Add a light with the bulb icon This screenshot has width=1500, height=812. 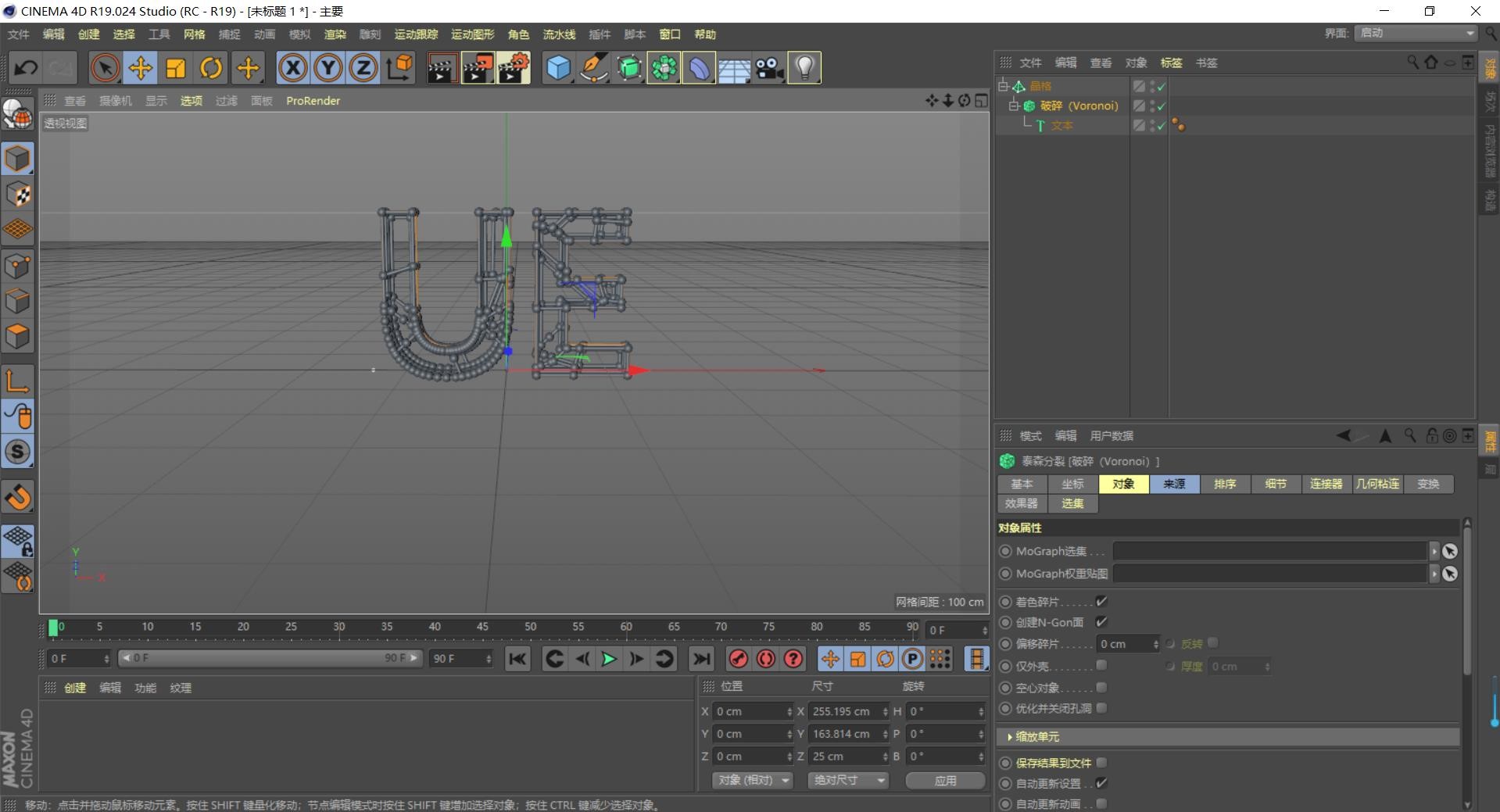pyautogui.click(x=805, y=68)
